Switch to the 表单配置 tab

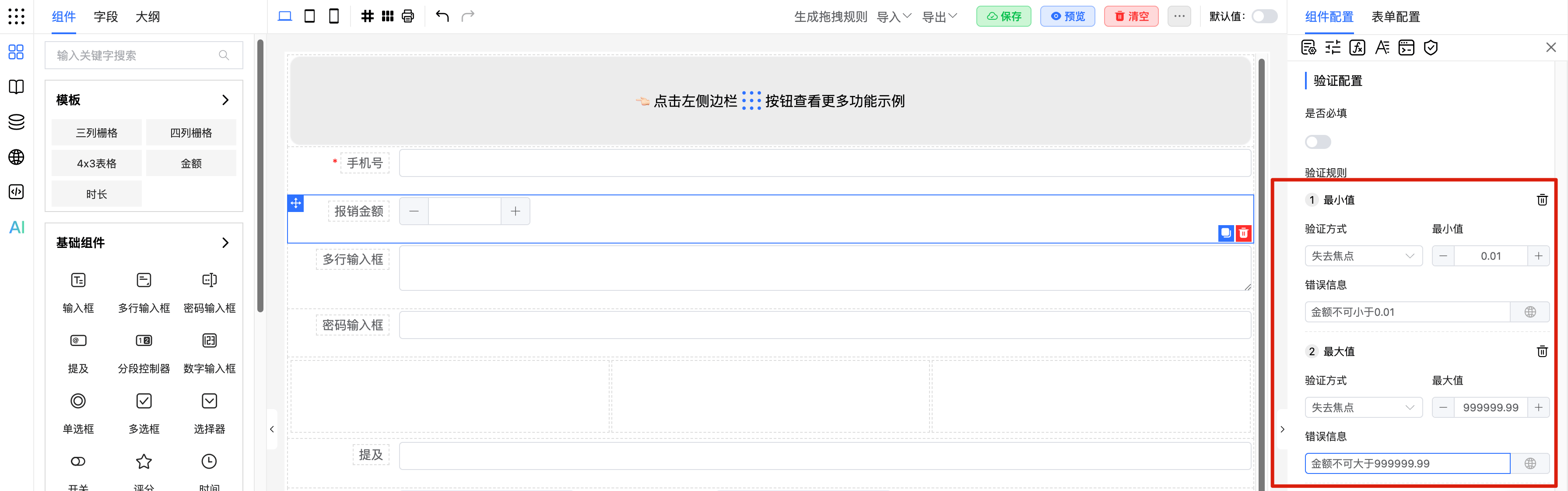tap(1395, 17)
